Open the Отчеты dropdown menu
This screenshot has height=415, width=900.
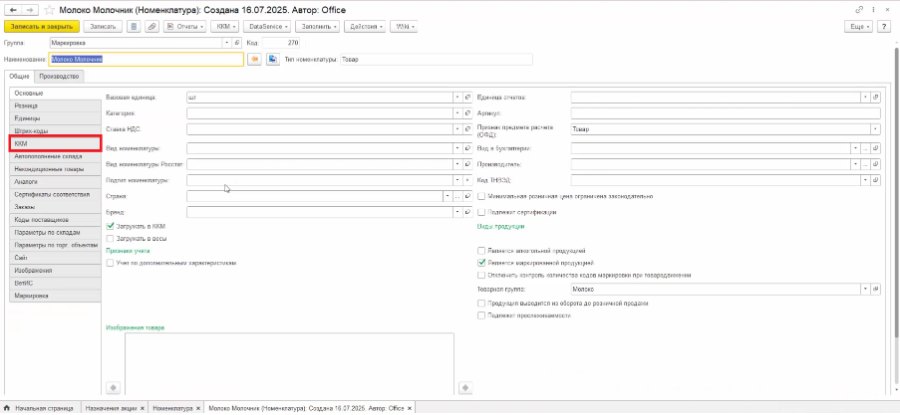point(185,26)
